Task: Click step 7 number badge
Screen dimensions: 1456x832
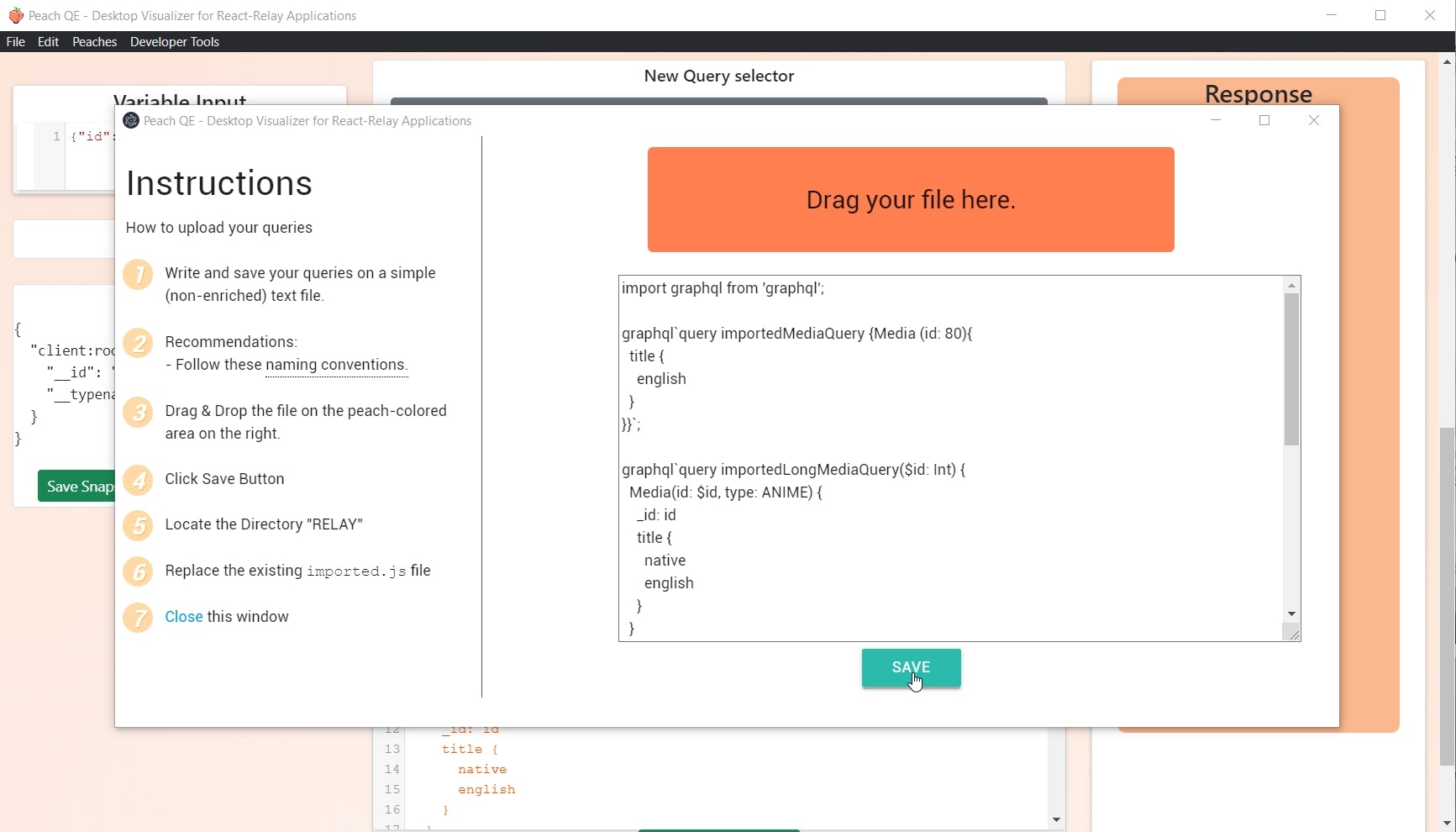Action: [x=139, y=618]
